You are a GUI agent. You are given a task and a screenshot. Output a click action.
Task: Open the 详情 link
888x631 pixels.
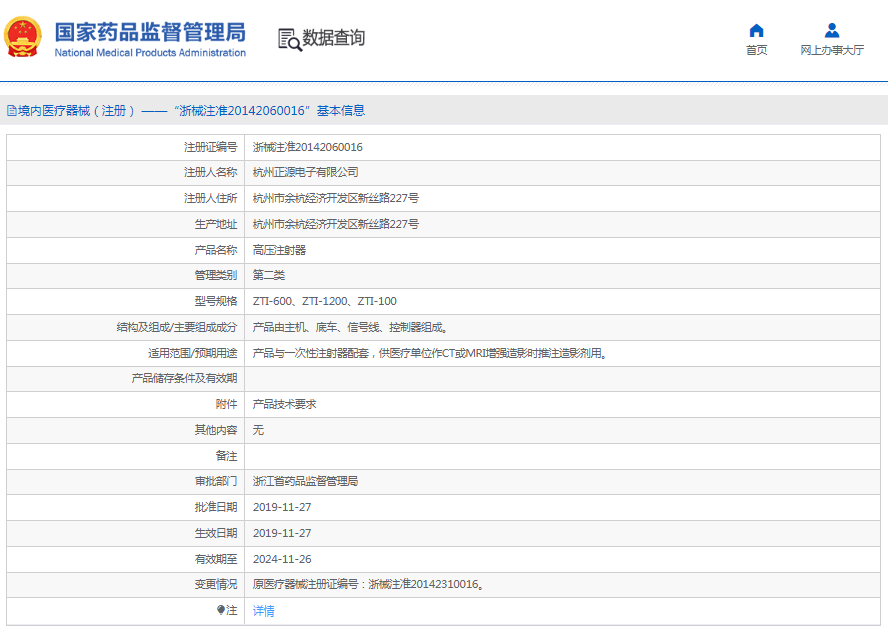(x=263, y=610)
